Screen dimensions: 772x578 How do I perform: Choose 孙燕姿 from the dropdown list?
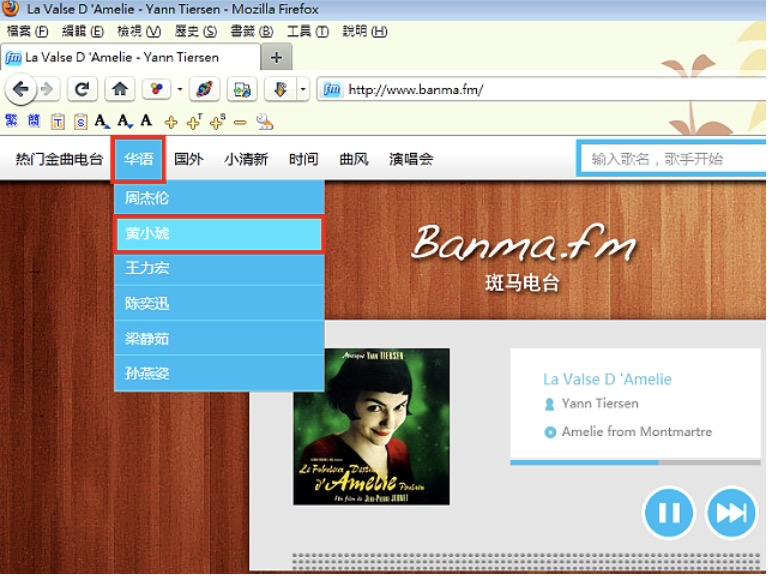[x=219, y=374]
